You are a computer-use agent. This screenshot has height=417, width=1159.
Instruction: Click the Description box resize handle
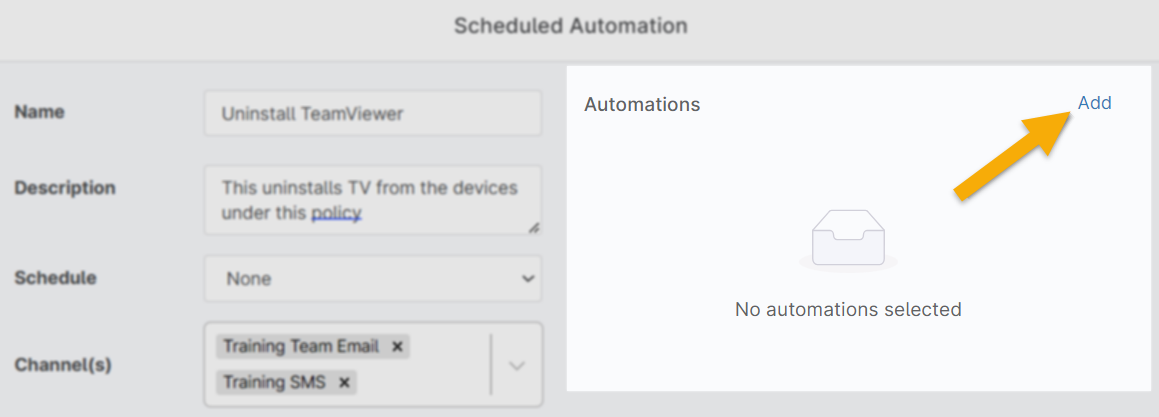pyautogui.click(x=534, y=228)
